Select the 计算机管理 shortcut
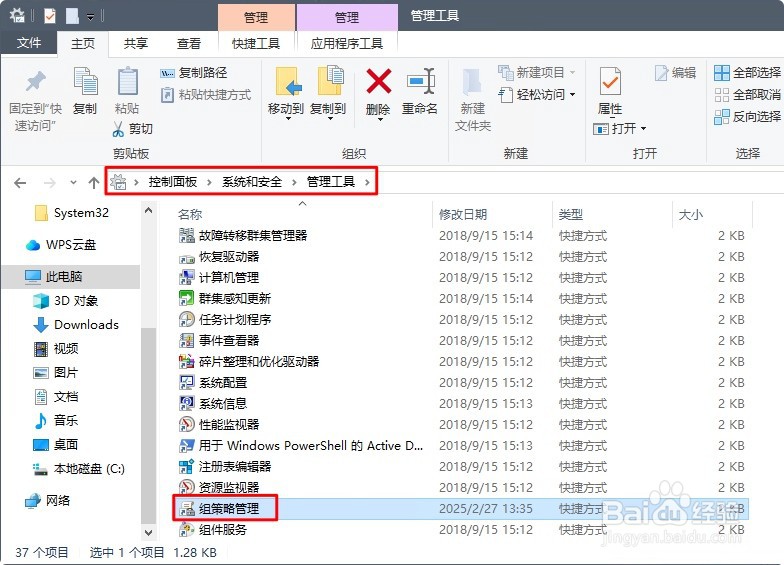This screenshot has height=565, width=784. coord(219,278)
